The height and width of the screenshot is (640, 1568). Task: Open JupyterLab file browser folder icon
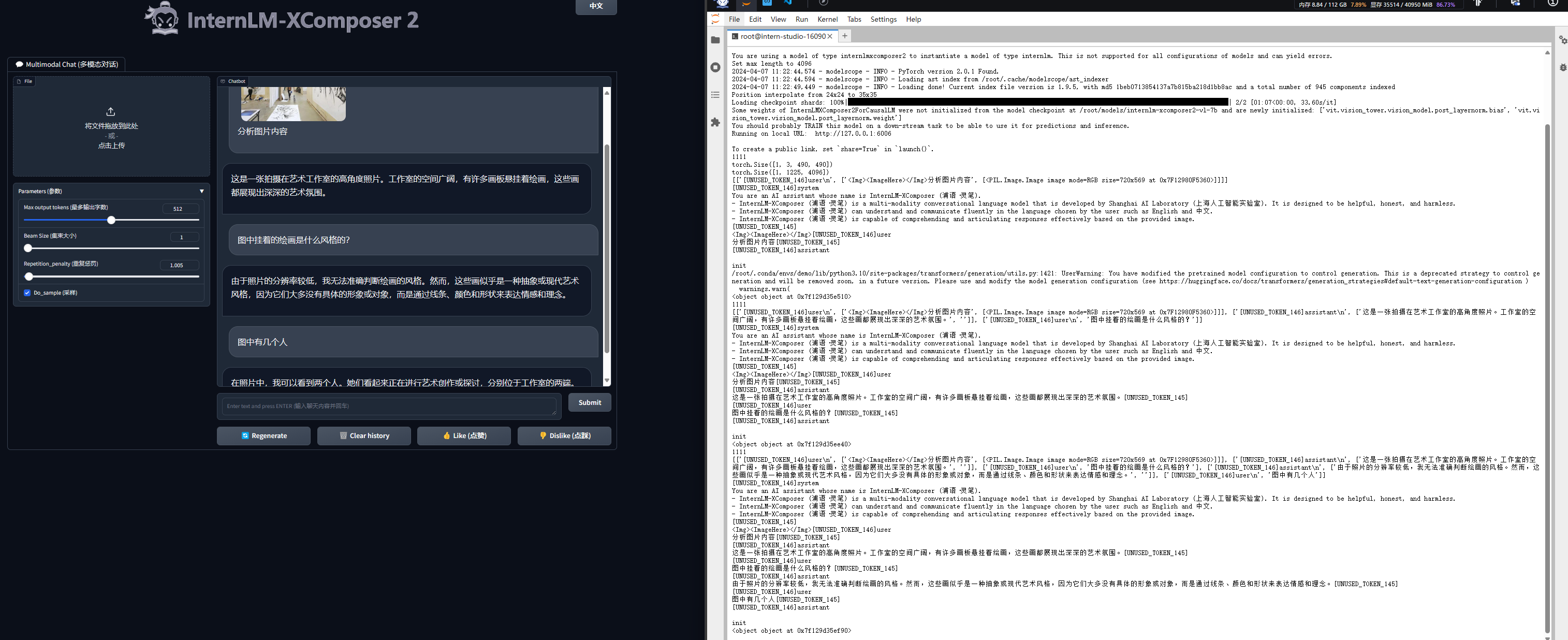(x=715, y=40)
